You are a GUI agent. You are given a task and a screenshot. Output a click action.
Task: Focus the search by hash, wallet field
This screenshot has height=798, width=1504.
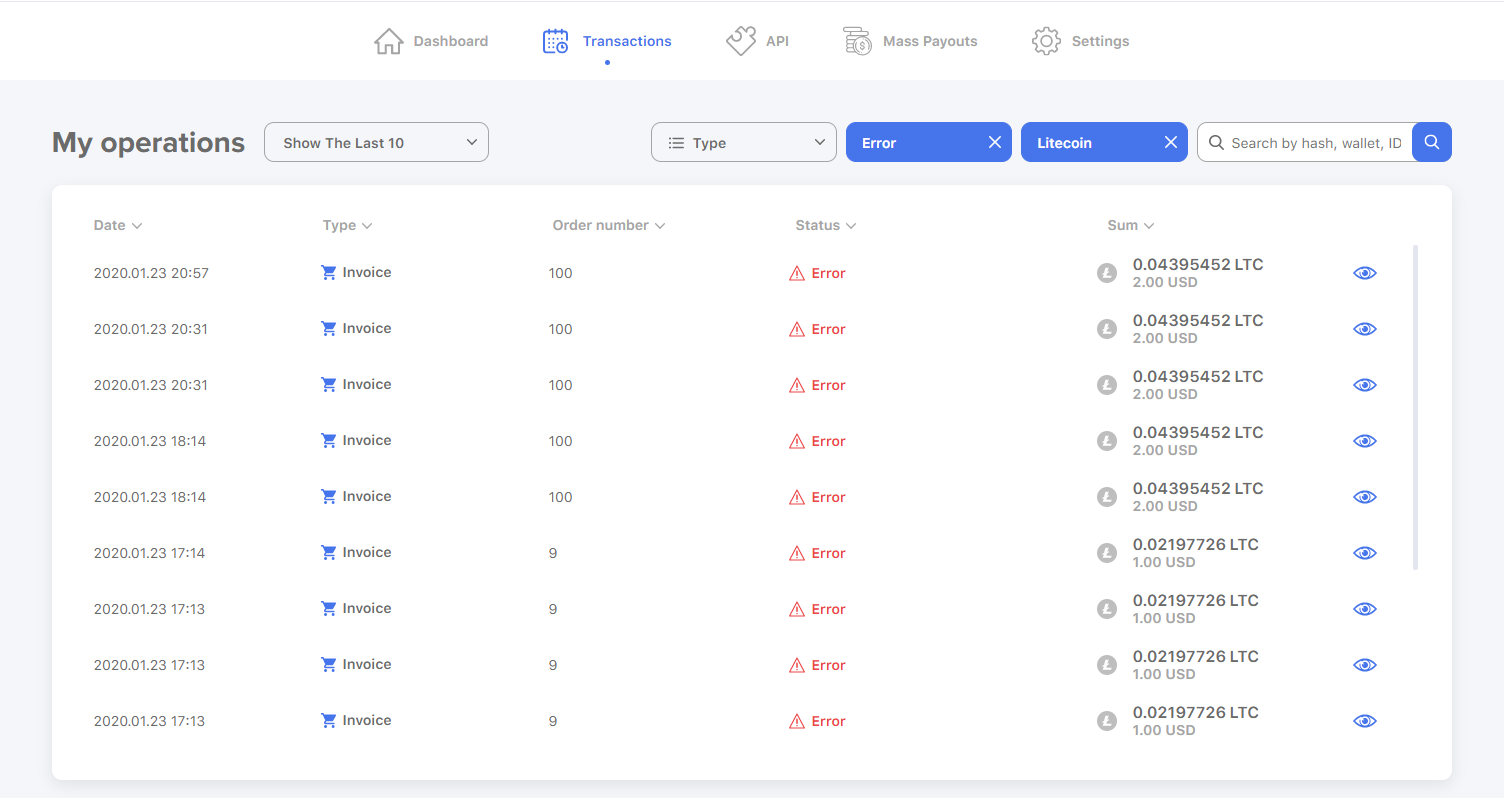(x=1305, y=142)
